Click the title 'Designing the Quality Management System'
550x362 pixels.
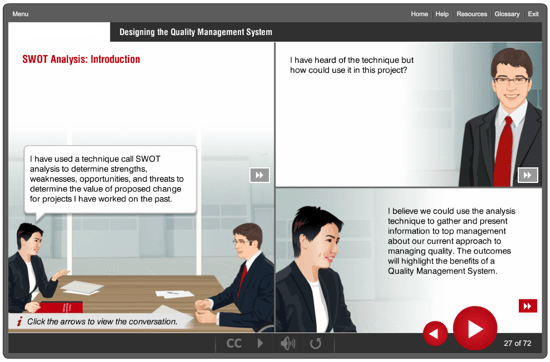point(196,32)
